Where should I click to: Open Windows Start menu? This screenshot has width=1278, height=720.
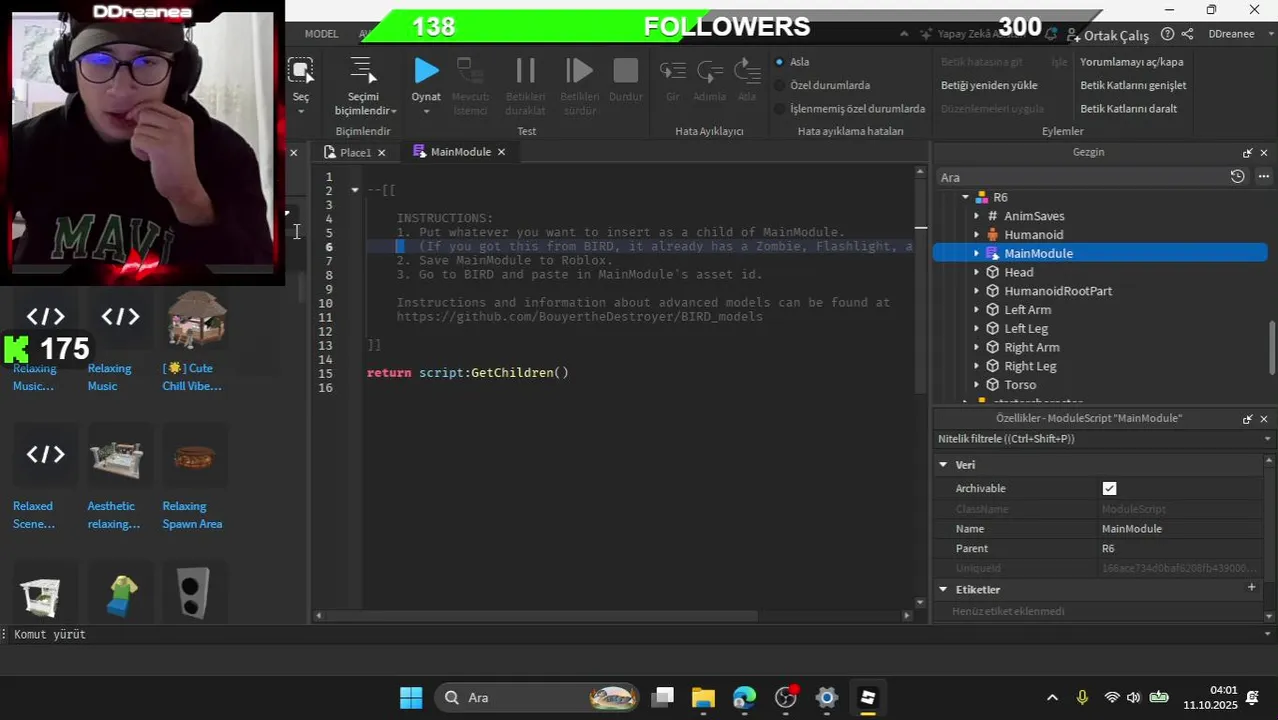tap(410, 698)
